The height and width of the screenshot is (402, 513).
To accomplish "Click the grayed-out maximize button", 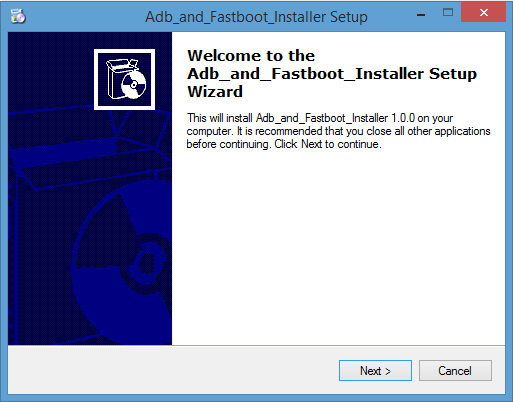I will coord(448,13).
